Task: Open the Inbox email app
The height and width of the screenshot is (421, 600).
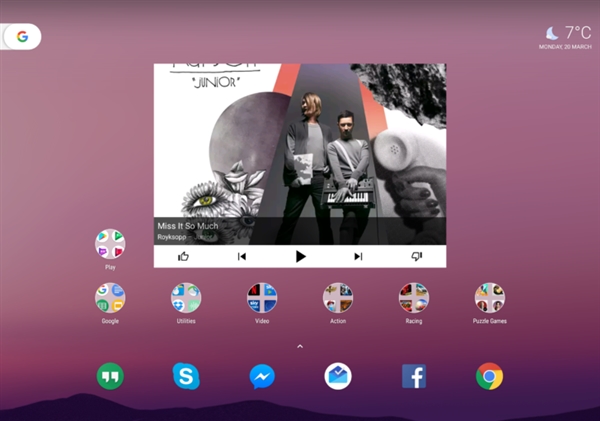Action: [x=338, y=376]
